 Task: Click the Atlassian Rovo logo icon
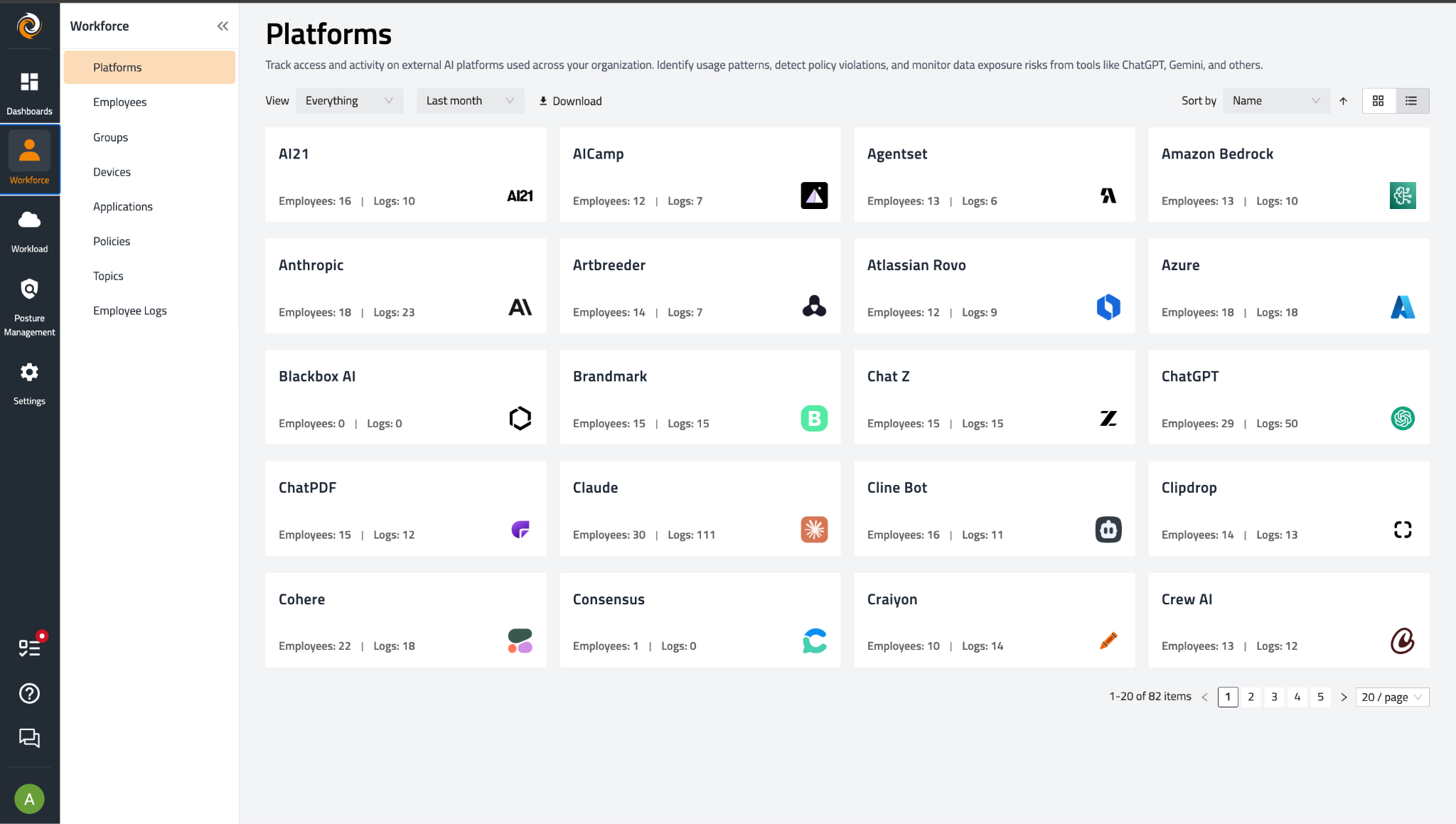[x=1108, y=307]
